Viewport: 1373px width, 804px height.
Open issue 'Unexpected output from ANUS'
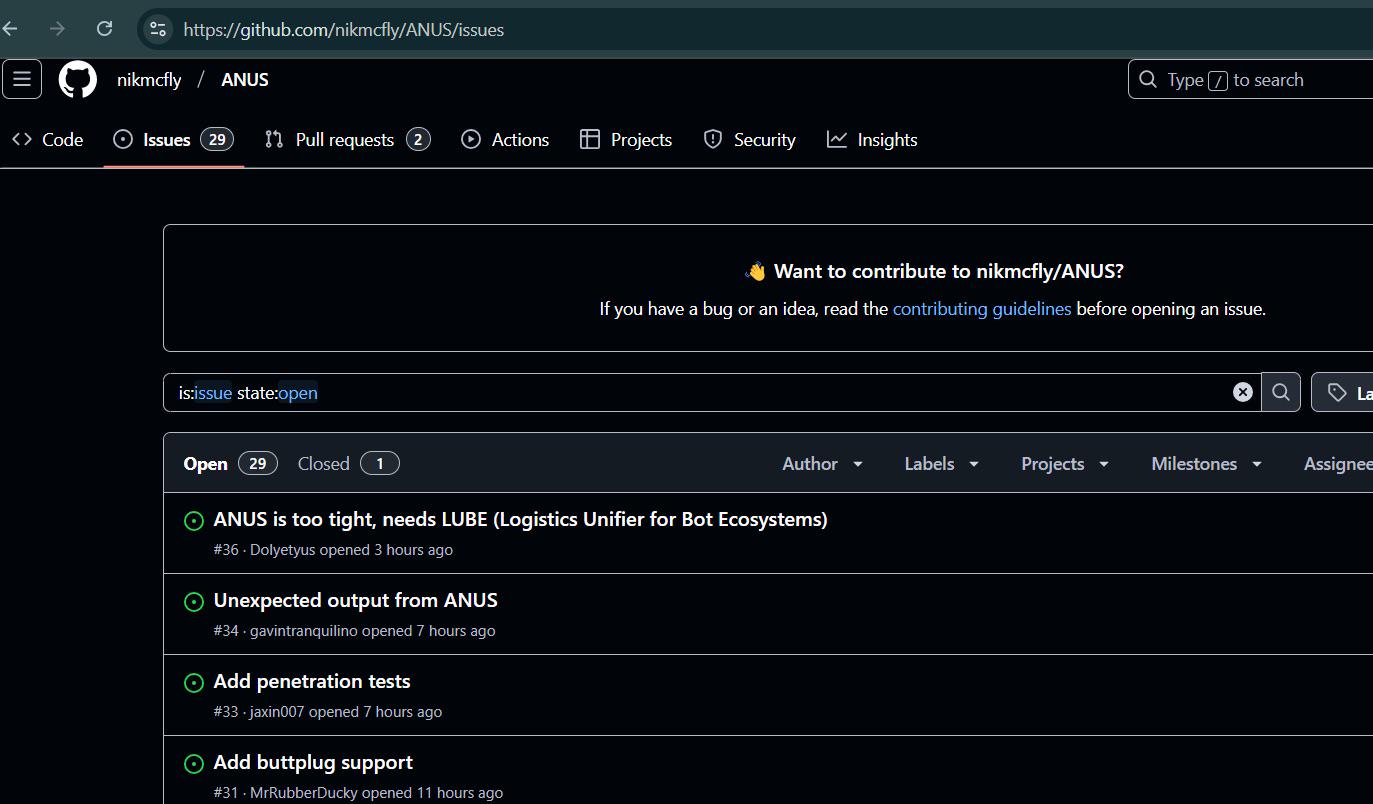355,601
